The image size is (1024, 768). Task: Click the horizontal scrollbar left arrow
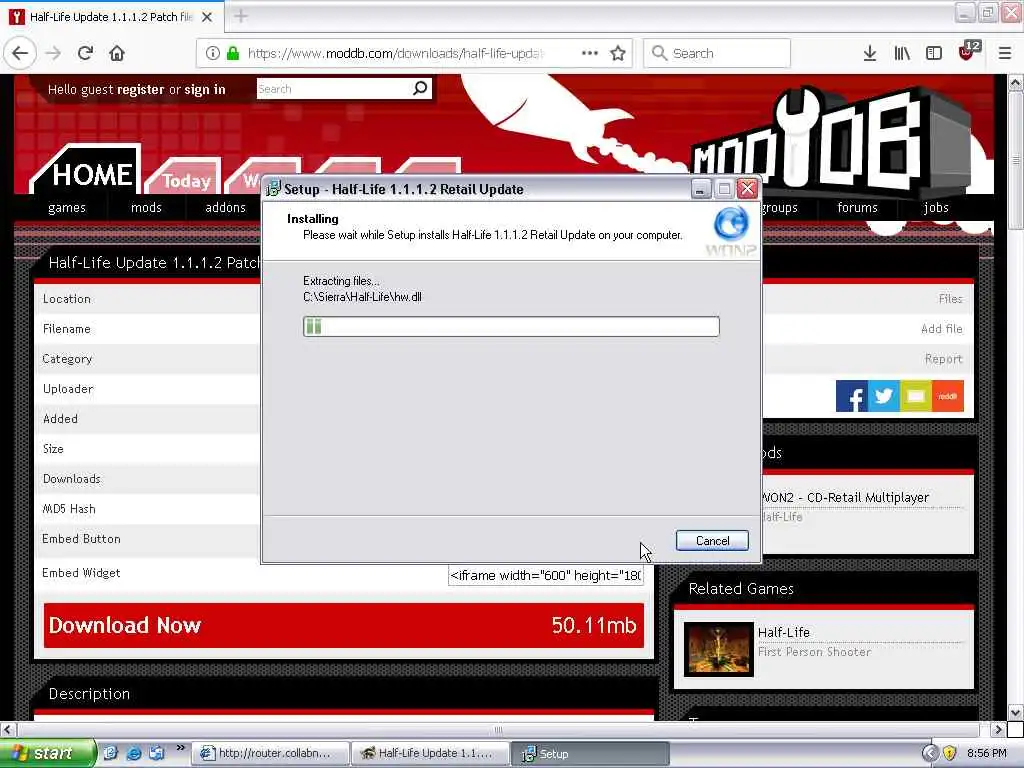click(7, 729)
